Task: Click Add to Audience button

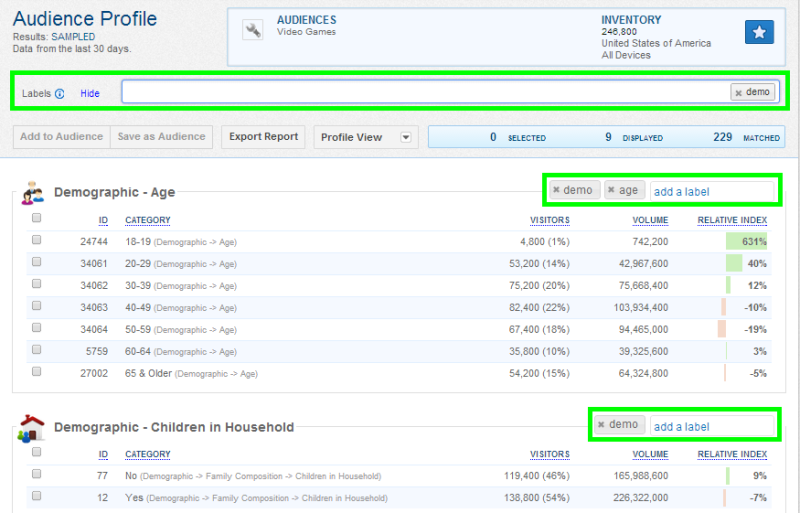Action: click(x=62, y=137)
